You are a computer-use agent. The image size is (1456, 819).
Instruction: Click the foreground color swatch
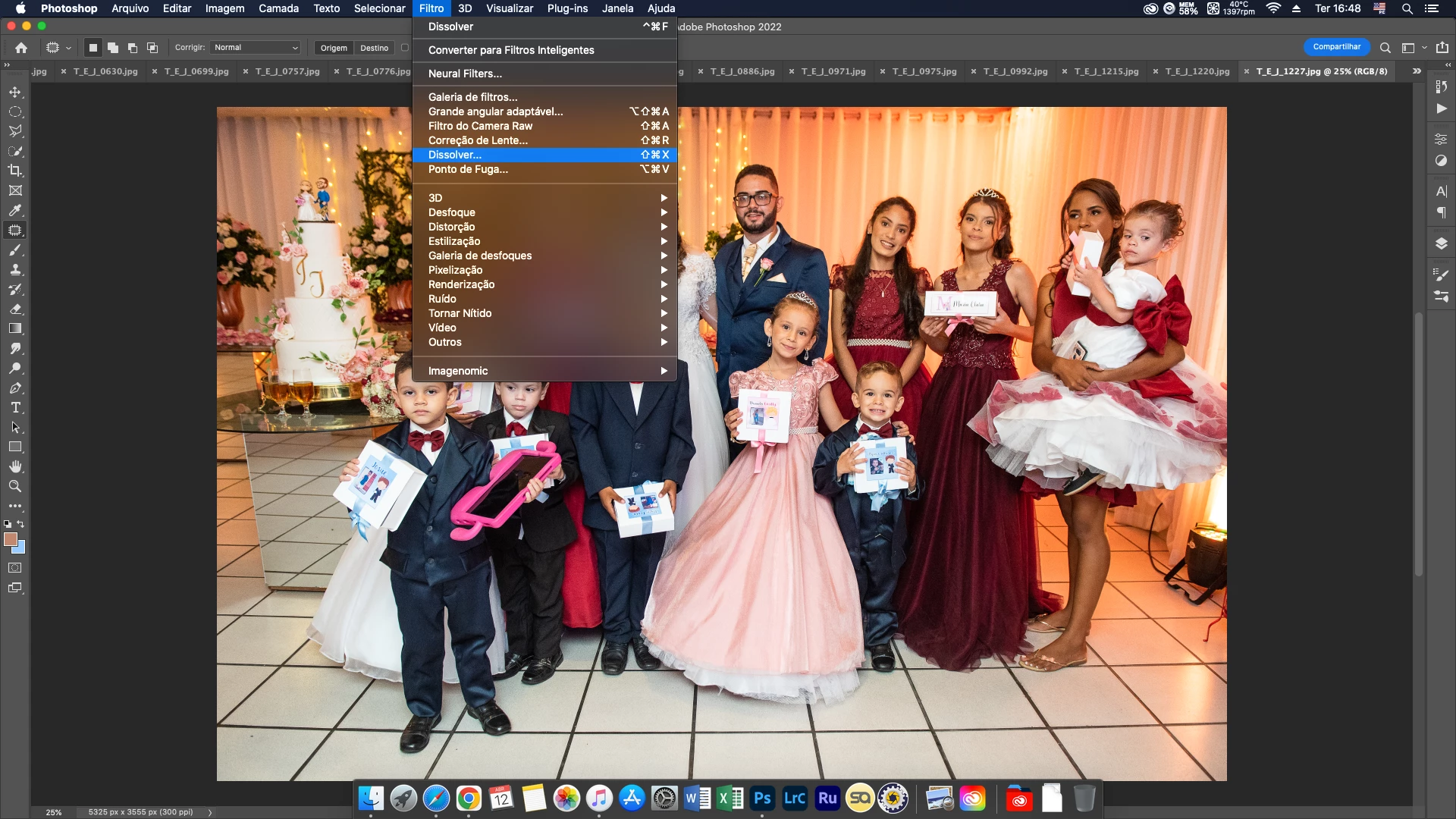click(x=10, y=539)
